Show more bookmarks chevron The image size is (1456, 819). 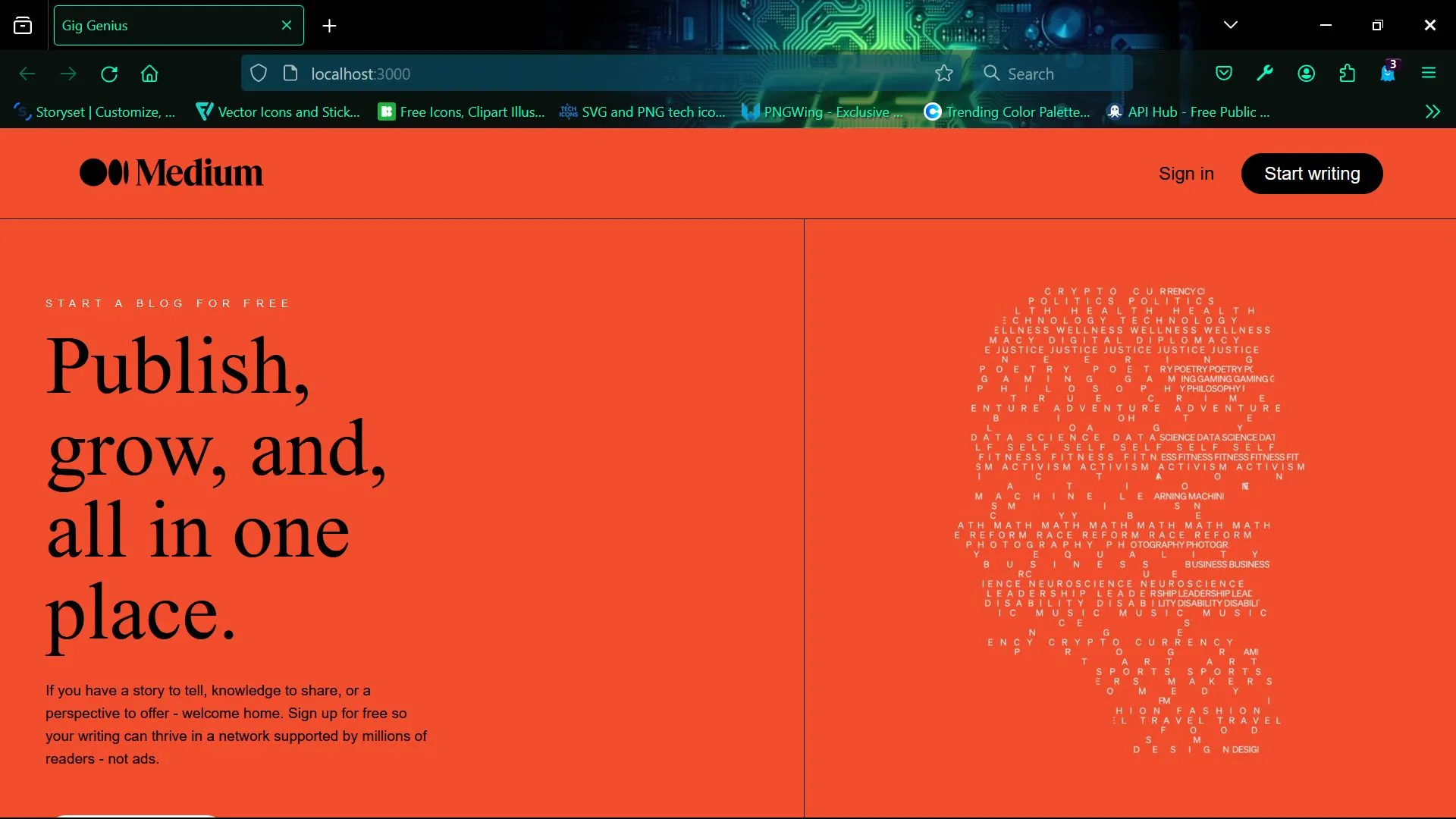click(1432, 112)
